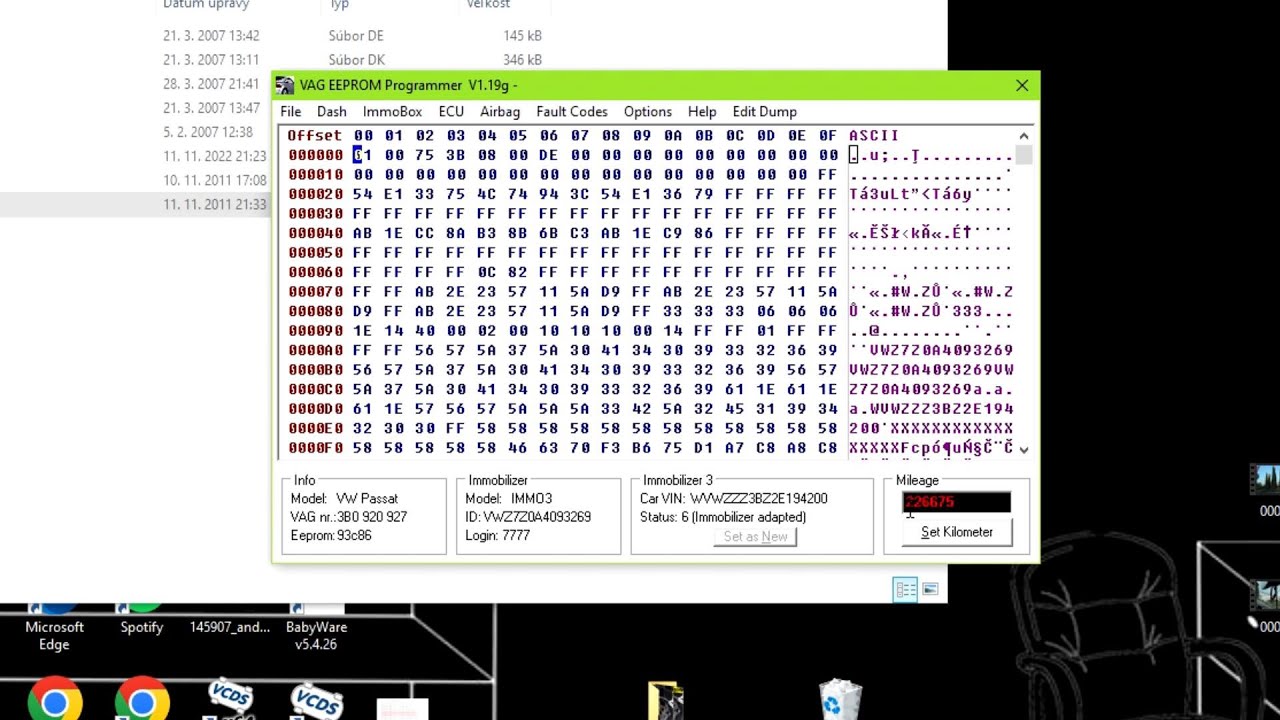This screenshot has width=1280, height=720.
Task: Open Spotify desktop shortcut
Action: [141, 618]
